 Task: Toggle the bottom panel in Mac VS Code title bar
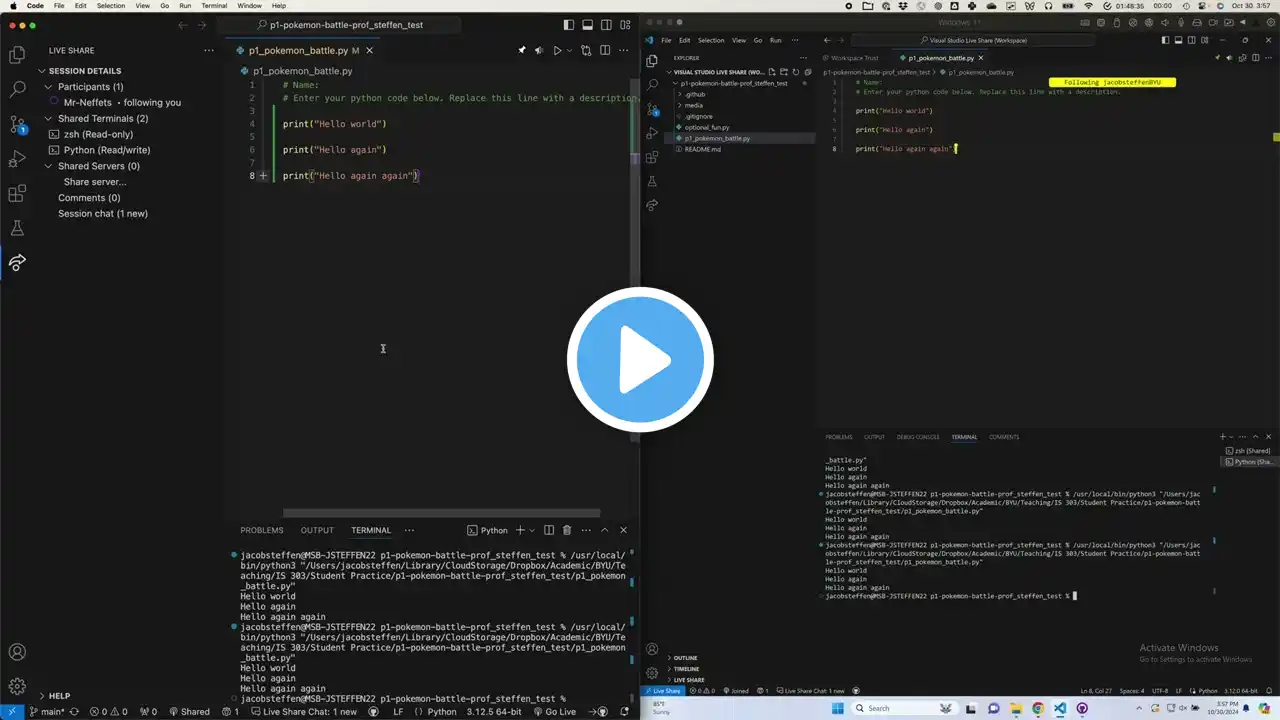[588, 25]
